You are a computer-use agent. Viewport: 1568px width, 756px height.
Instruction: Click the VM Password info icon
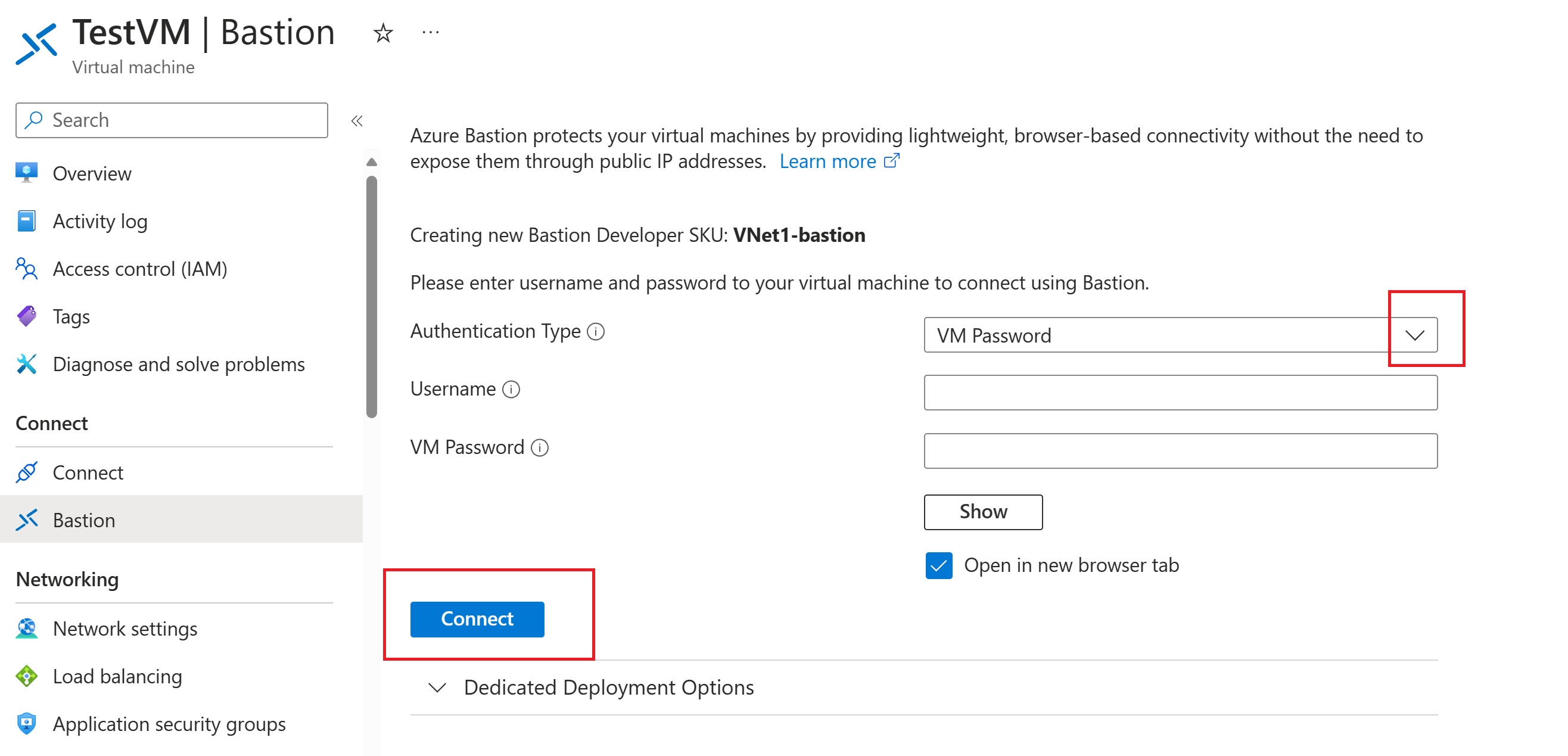[x=540, y=448]
